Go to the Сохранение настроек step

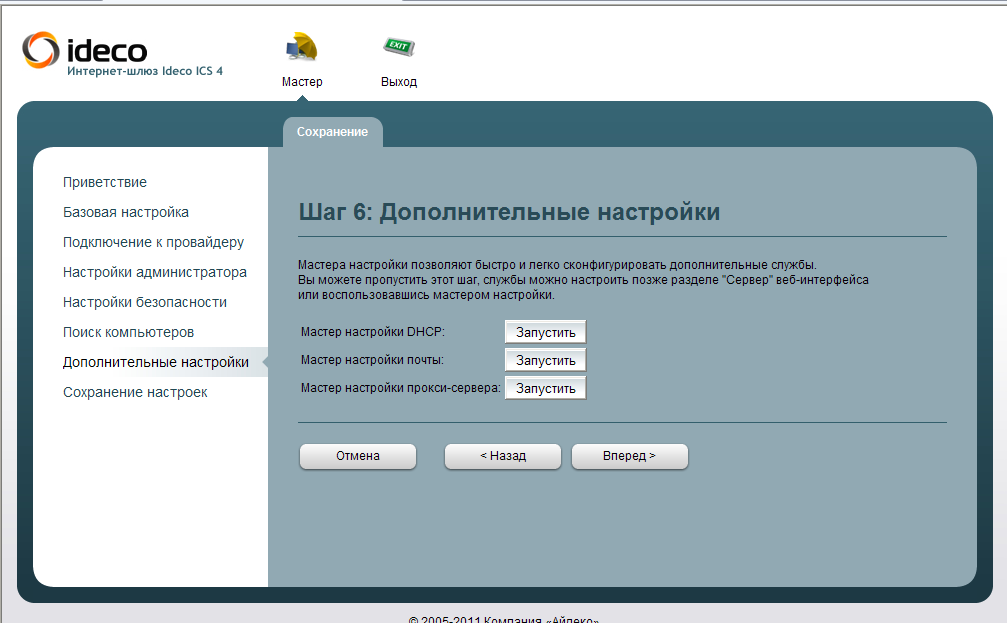click(x=135, y=392)
